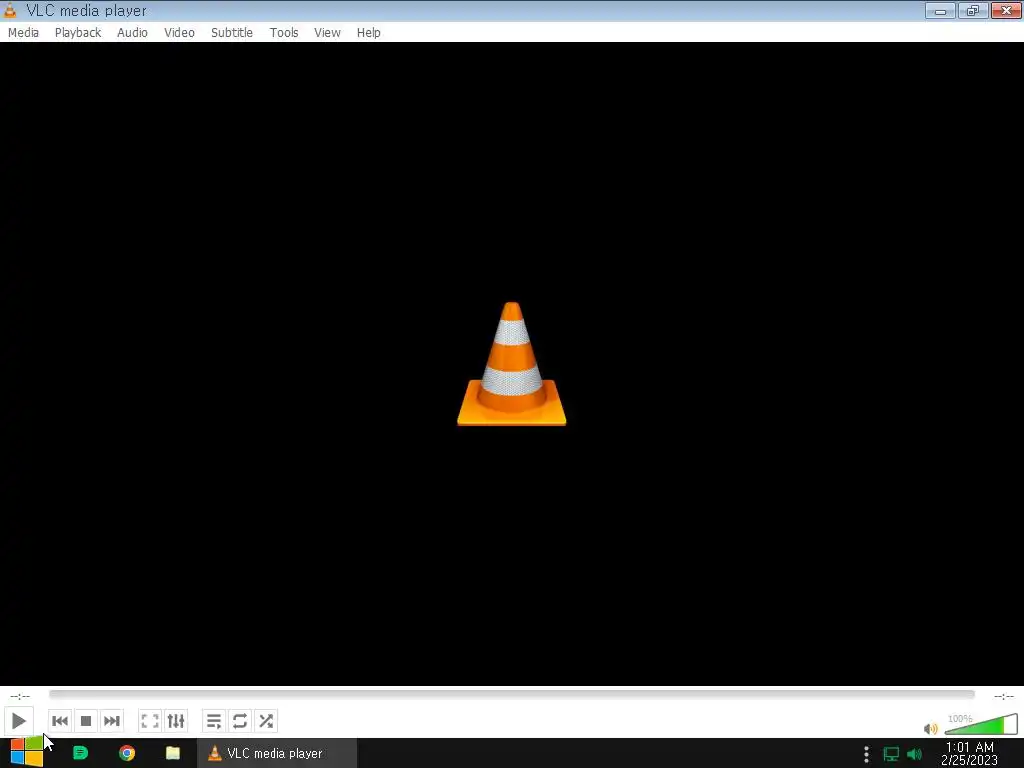Stop playback with the stop button
Screen dimensions: 1024x768
point(86,721)
